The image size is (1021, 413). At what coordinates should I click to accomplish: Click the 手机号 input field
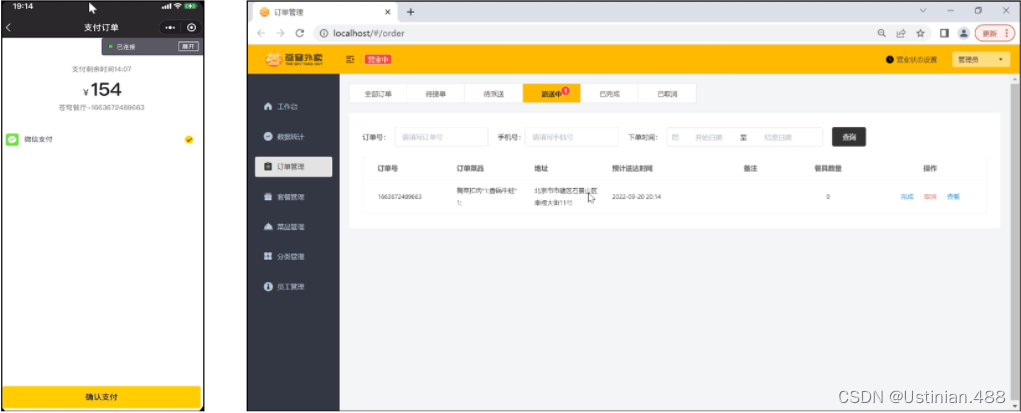coord(571,137)
